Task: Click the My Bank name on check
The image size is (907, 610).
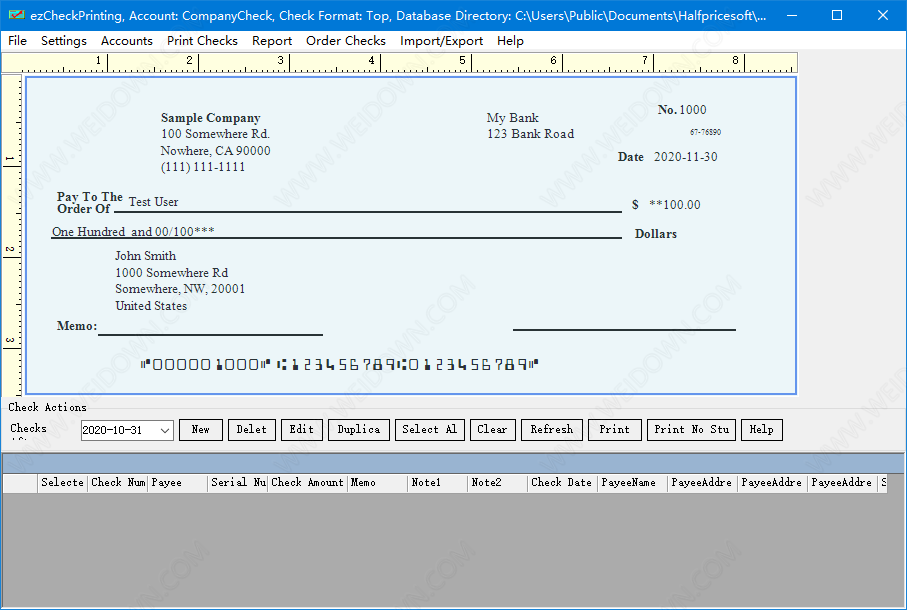Action: [513, 118]
